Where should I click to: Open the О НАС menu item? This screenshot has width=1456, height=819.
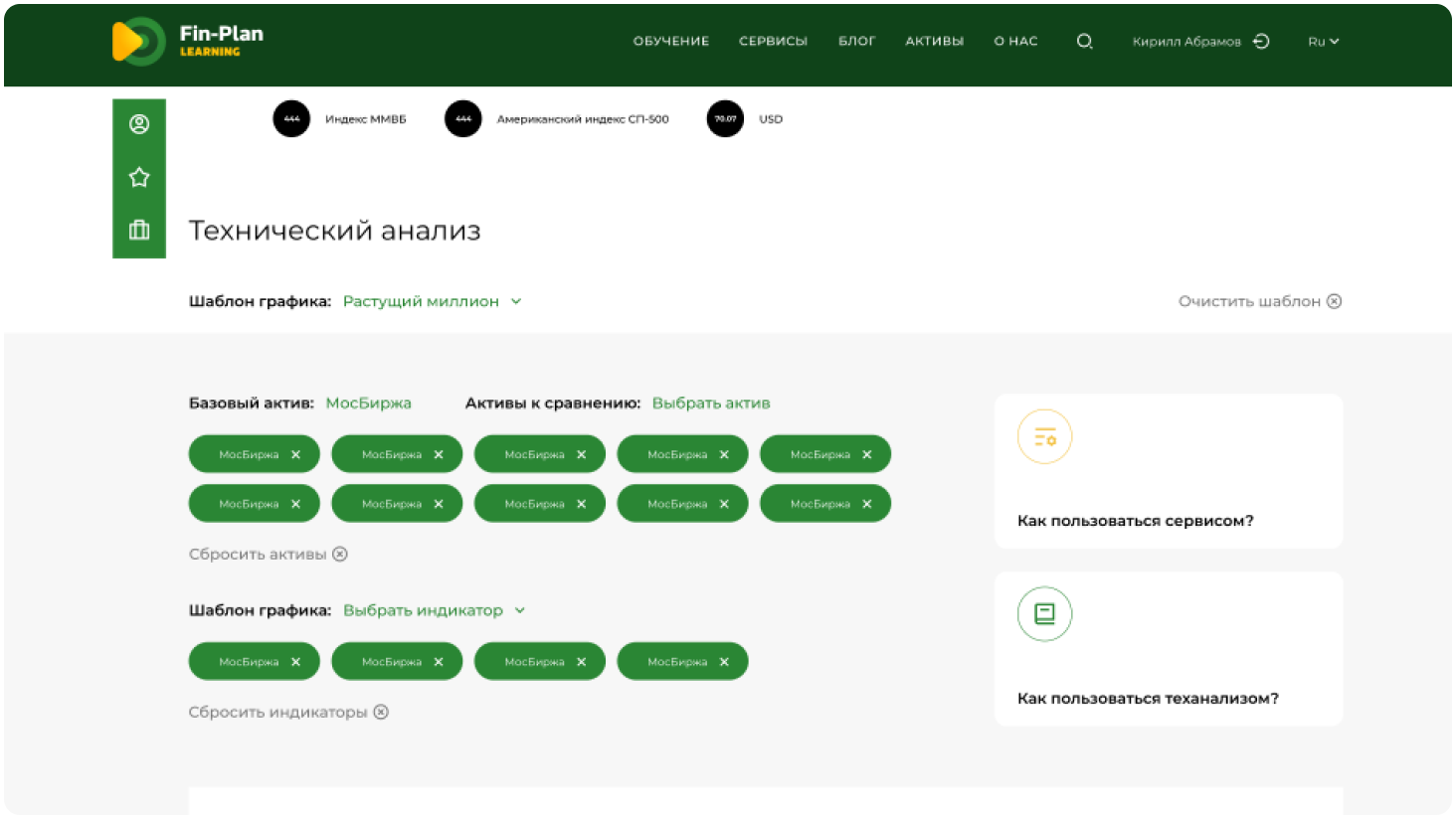tap(1015, 42)
